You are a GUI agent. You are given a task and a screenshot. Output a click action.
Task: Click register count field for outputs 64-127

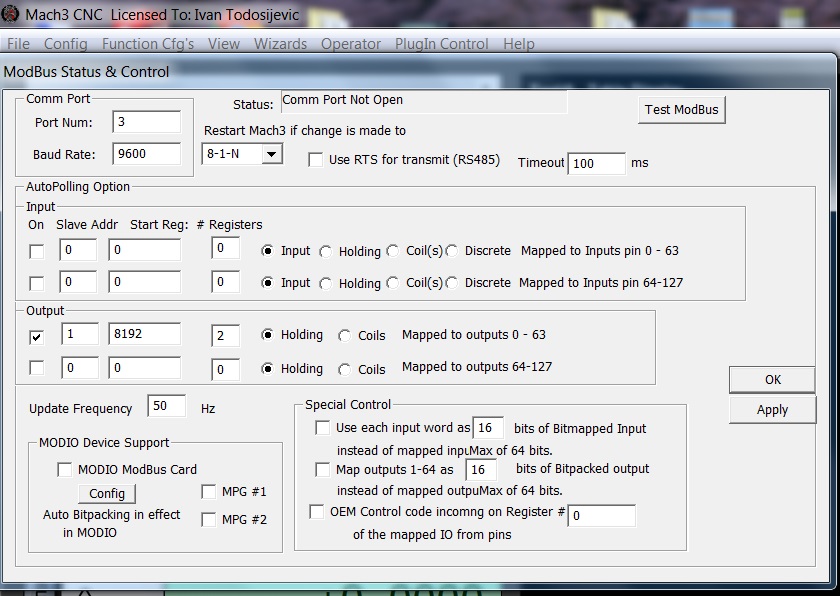226,369
